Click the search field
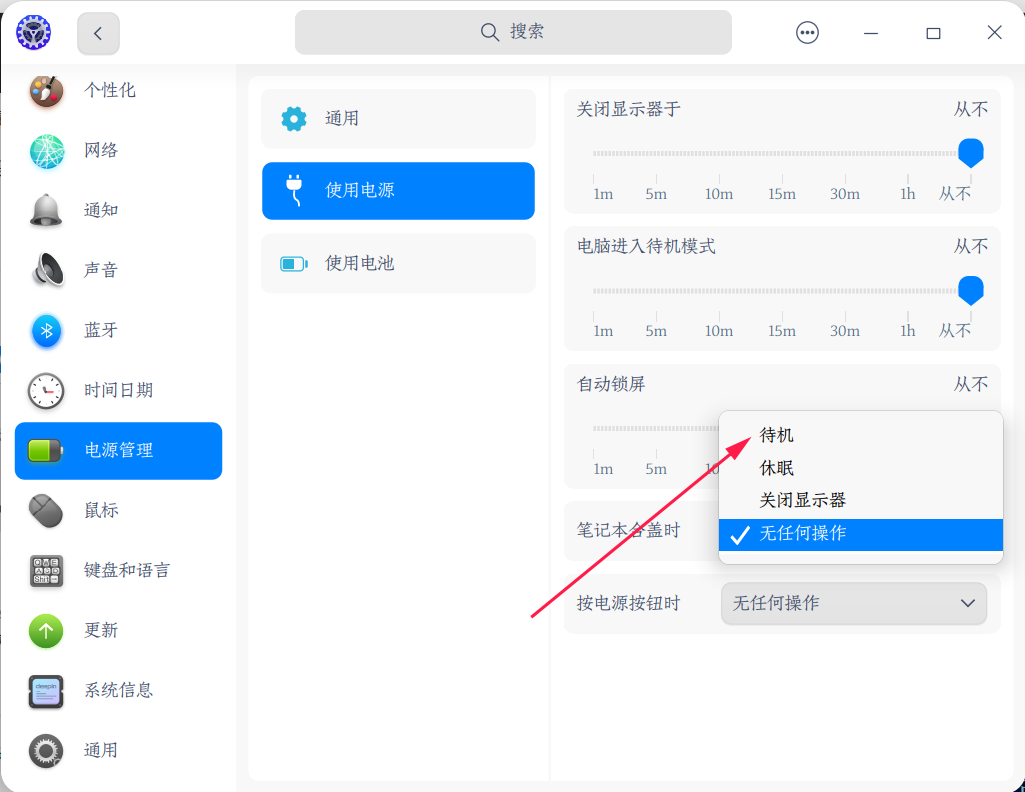 point(513,32)
